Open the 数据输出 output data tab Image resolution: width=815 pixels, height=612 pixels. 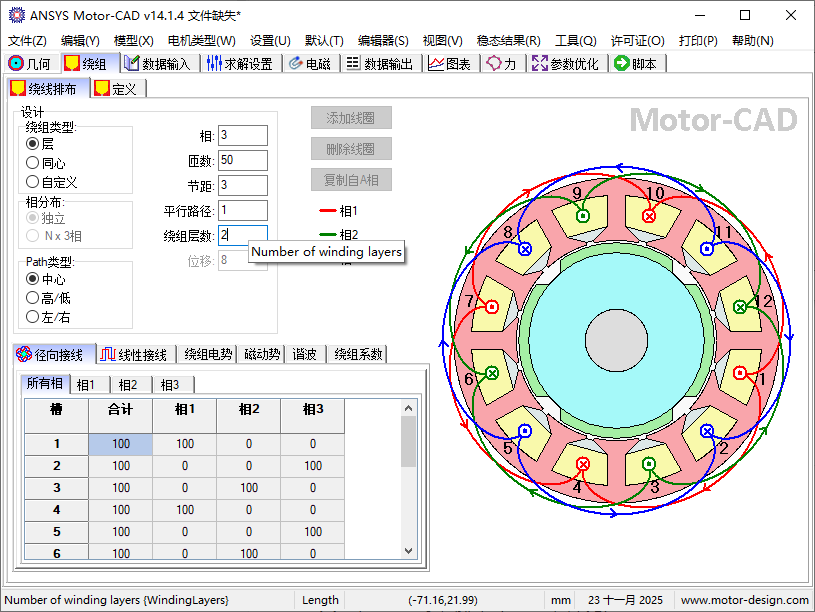click(x=380, y=63)
